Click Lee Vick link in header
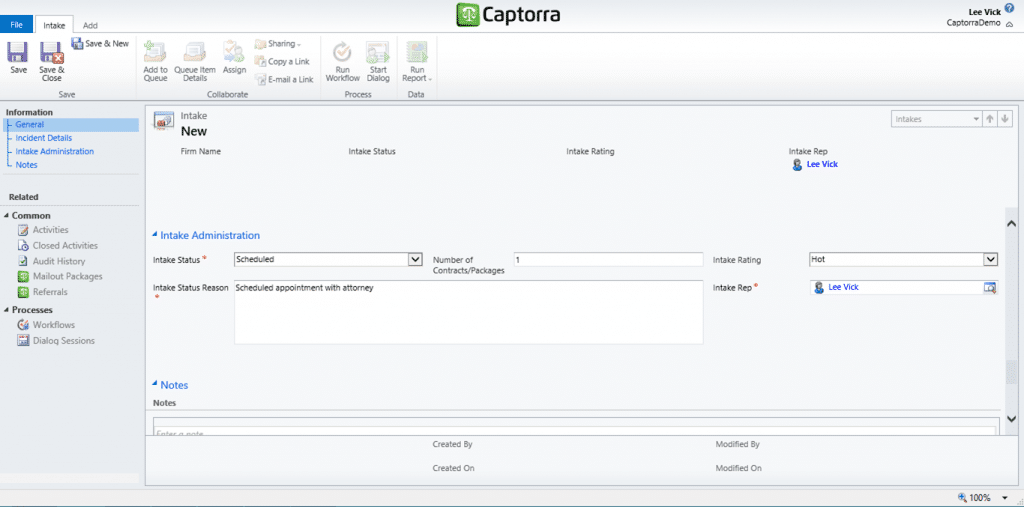 point(822,164)
